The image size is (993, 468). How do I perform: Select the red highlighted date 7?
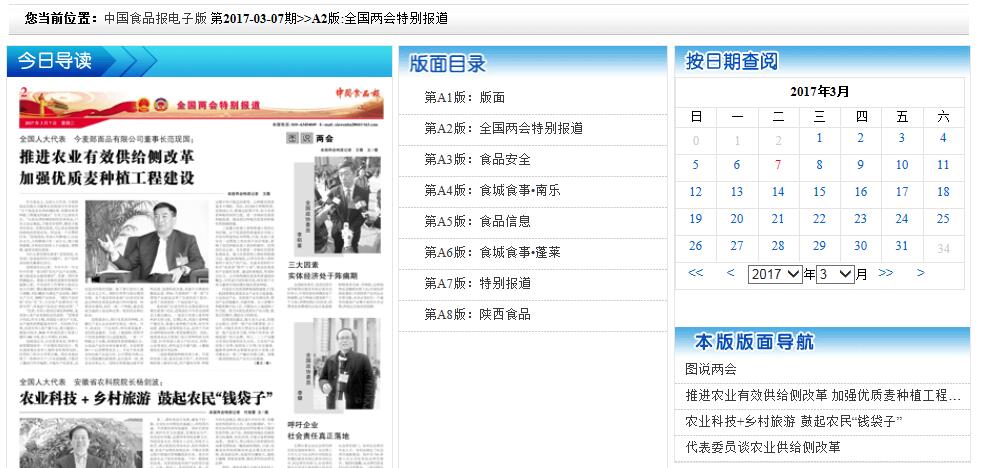[x=778, y=165]
